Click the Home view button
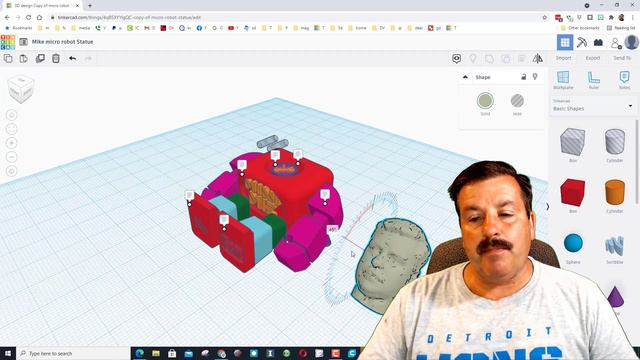The width and height of the screenshot is (640, 360). tap(11, 115)
